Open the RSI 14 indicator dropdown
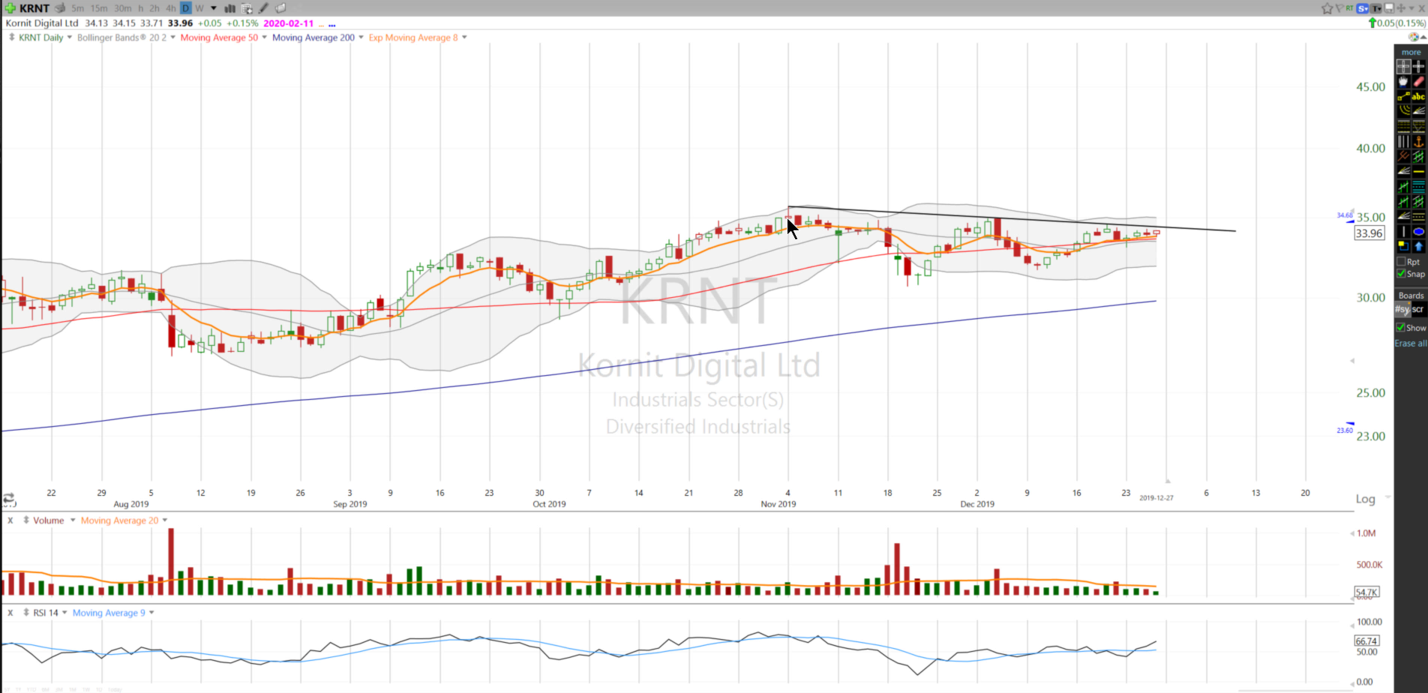The width and height of the screenshot is (1428, 693). 65,612
